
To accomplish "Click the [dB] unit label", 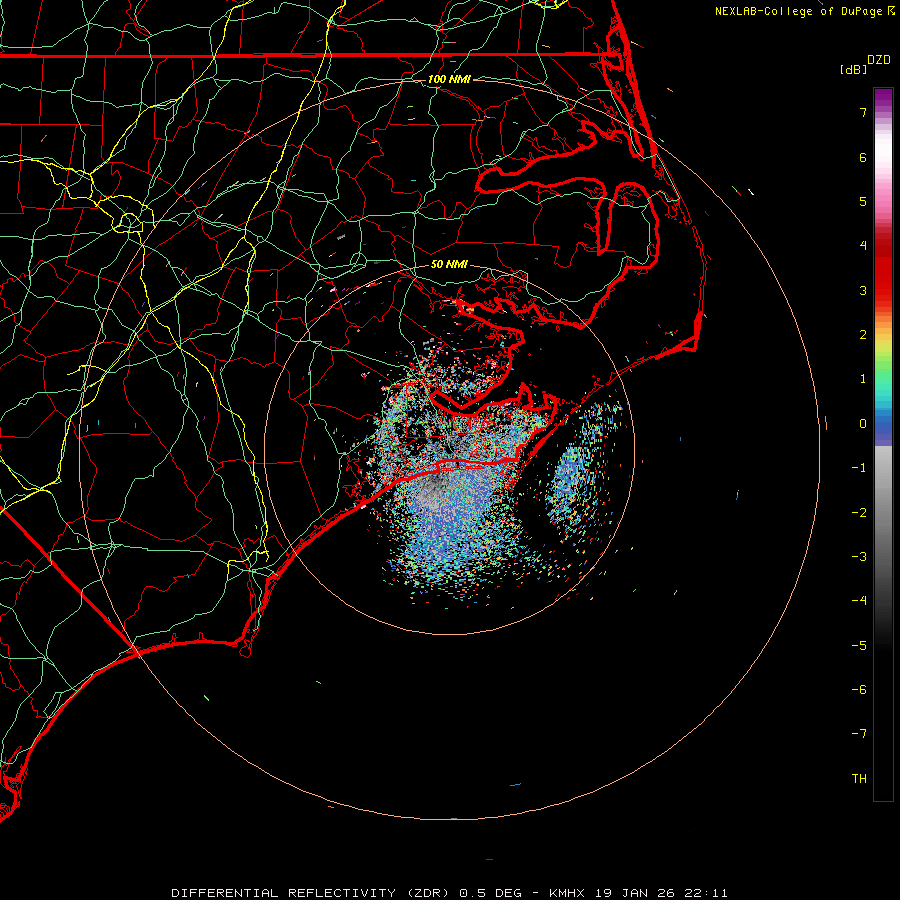I will point(854,69).
